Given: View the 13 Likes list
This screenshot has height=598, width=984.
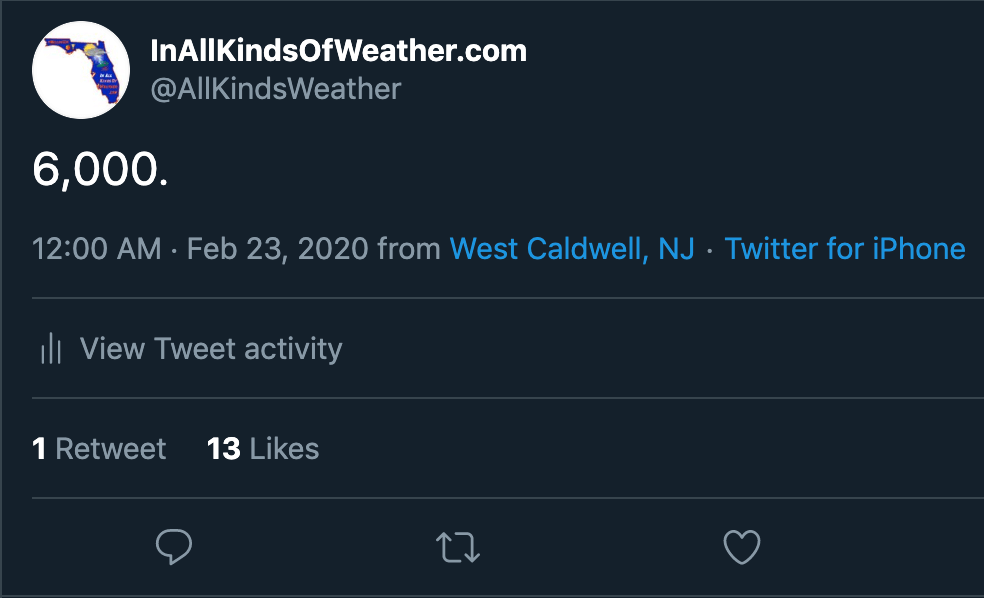Looking at the screenshot, I should pos(263,449).
